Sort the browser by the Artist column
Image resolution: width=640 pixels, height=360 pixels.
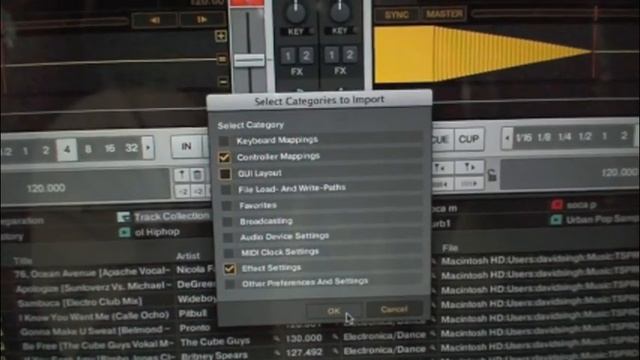point(188,256)
